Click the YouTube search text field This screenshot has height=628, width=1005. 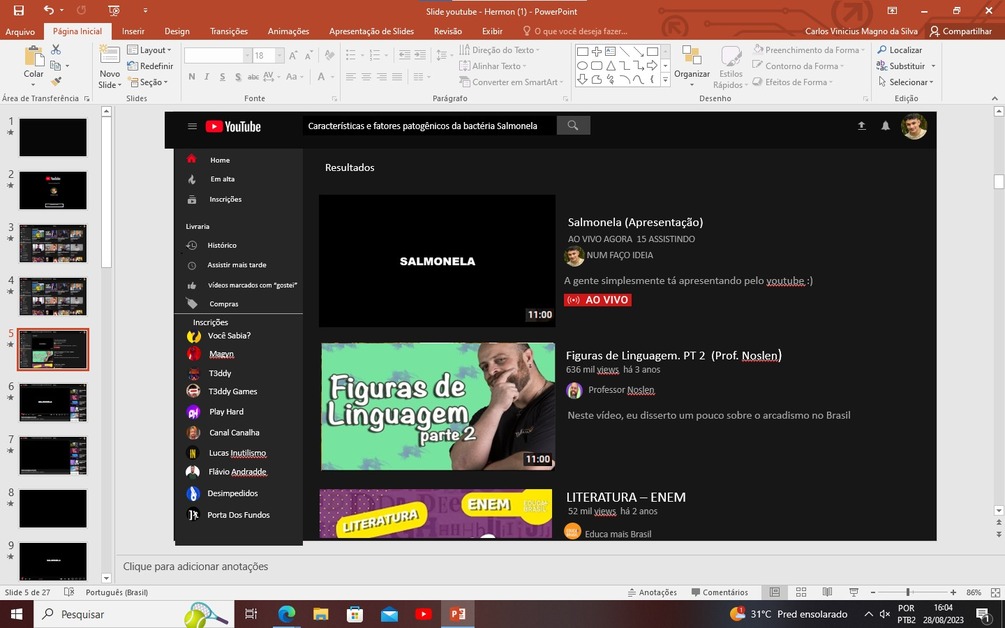tap(429, 126)
